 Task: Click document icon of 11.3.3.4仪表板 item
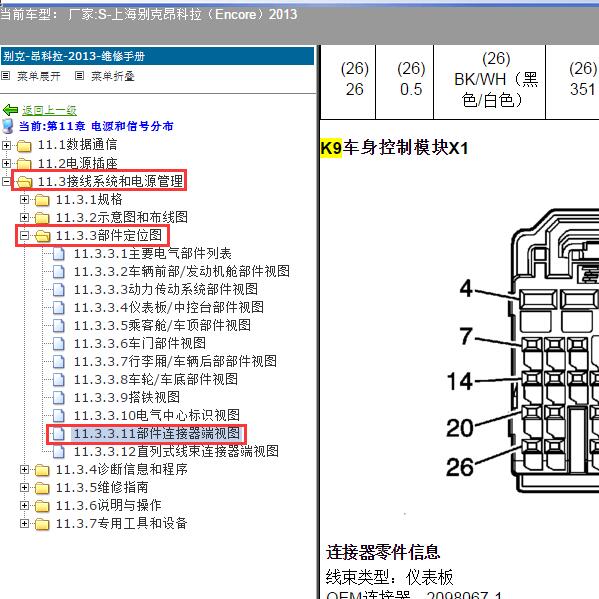(58, 308)
